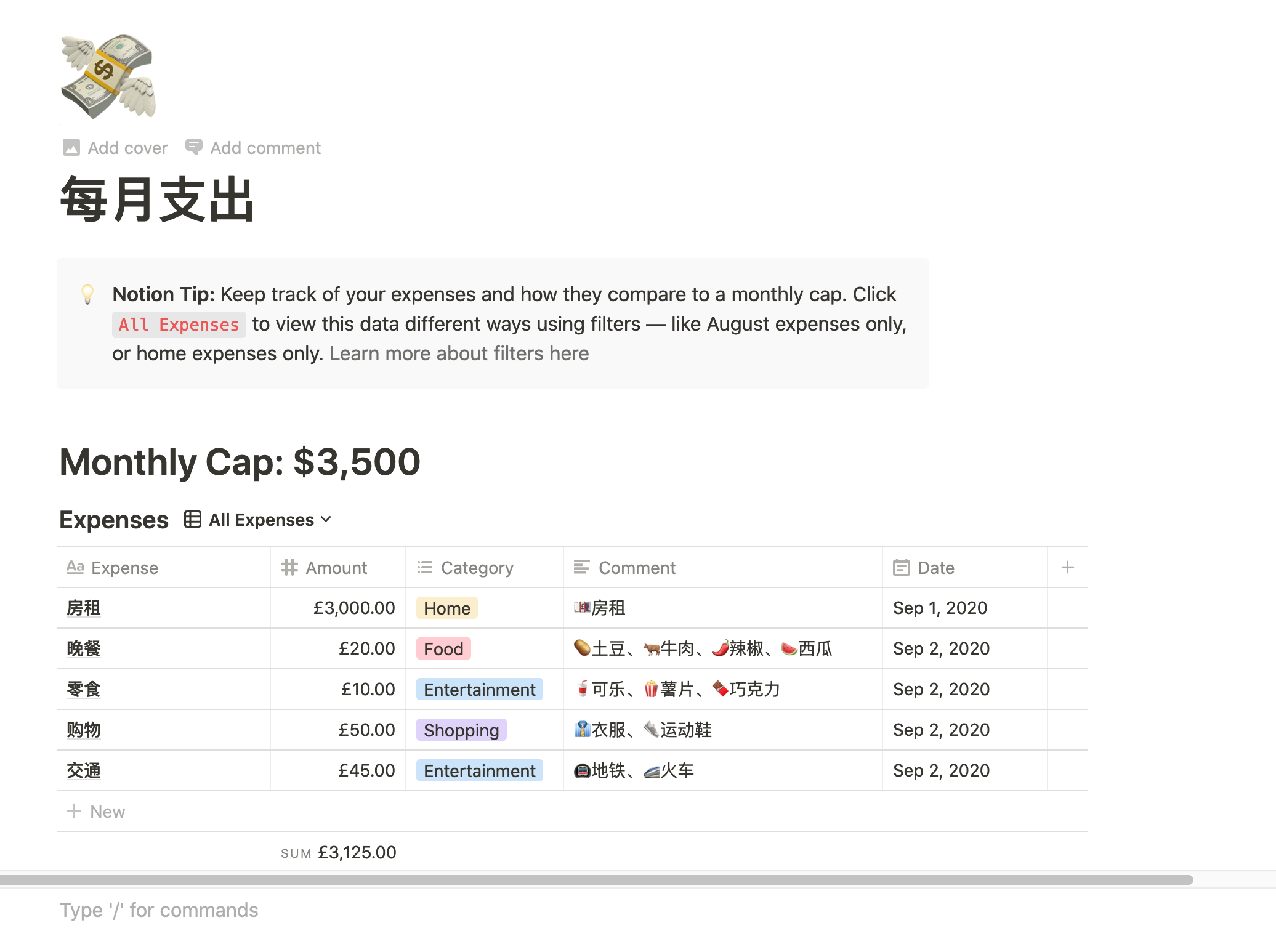Click the Add comment icon
1276x952 pixels.
point(193,147)
